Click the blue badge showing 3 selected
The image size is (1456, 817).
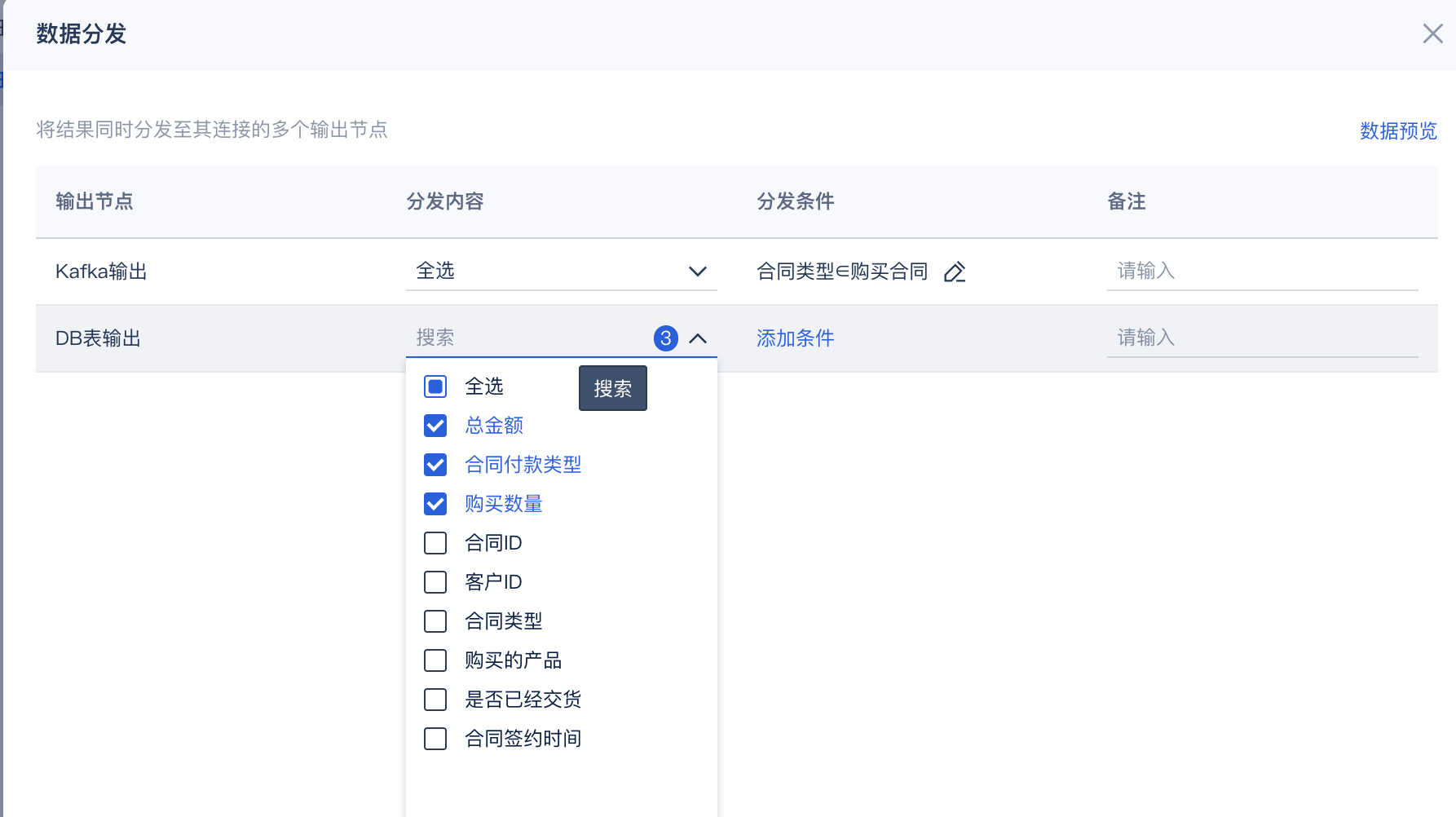(x=666, y=338)
